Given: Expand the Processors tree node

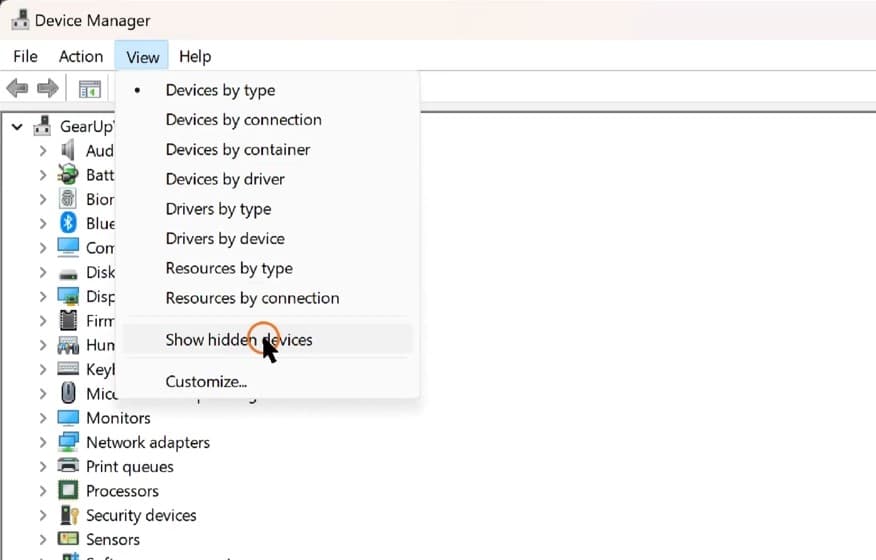Looking at the screenshot, I should tap(43, 491).
